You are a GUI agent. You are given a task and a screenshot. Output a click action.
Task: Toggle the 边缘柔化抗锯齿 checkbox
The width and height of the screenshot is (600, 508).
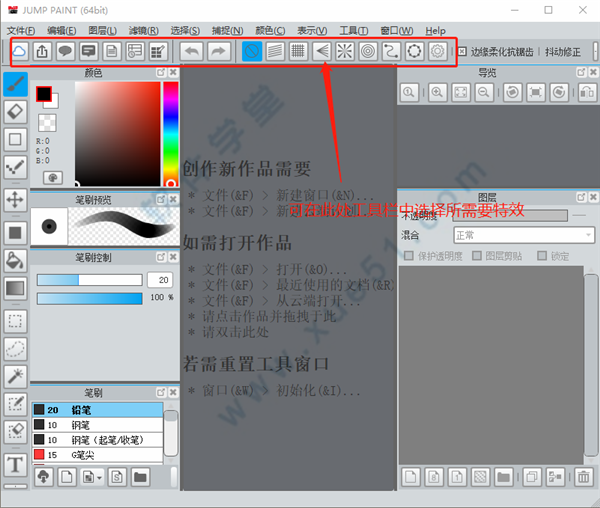point(462,51)
